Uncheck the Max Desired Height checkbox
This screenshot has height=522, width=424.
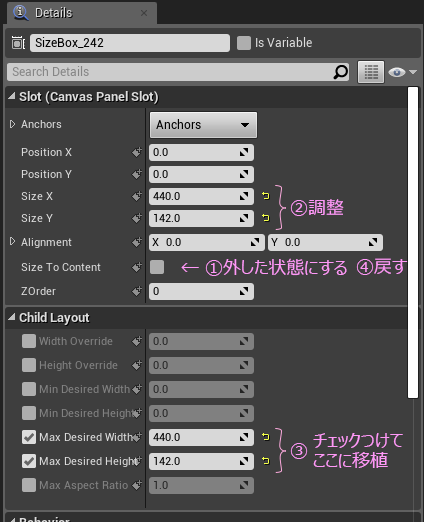coord(29,461)
